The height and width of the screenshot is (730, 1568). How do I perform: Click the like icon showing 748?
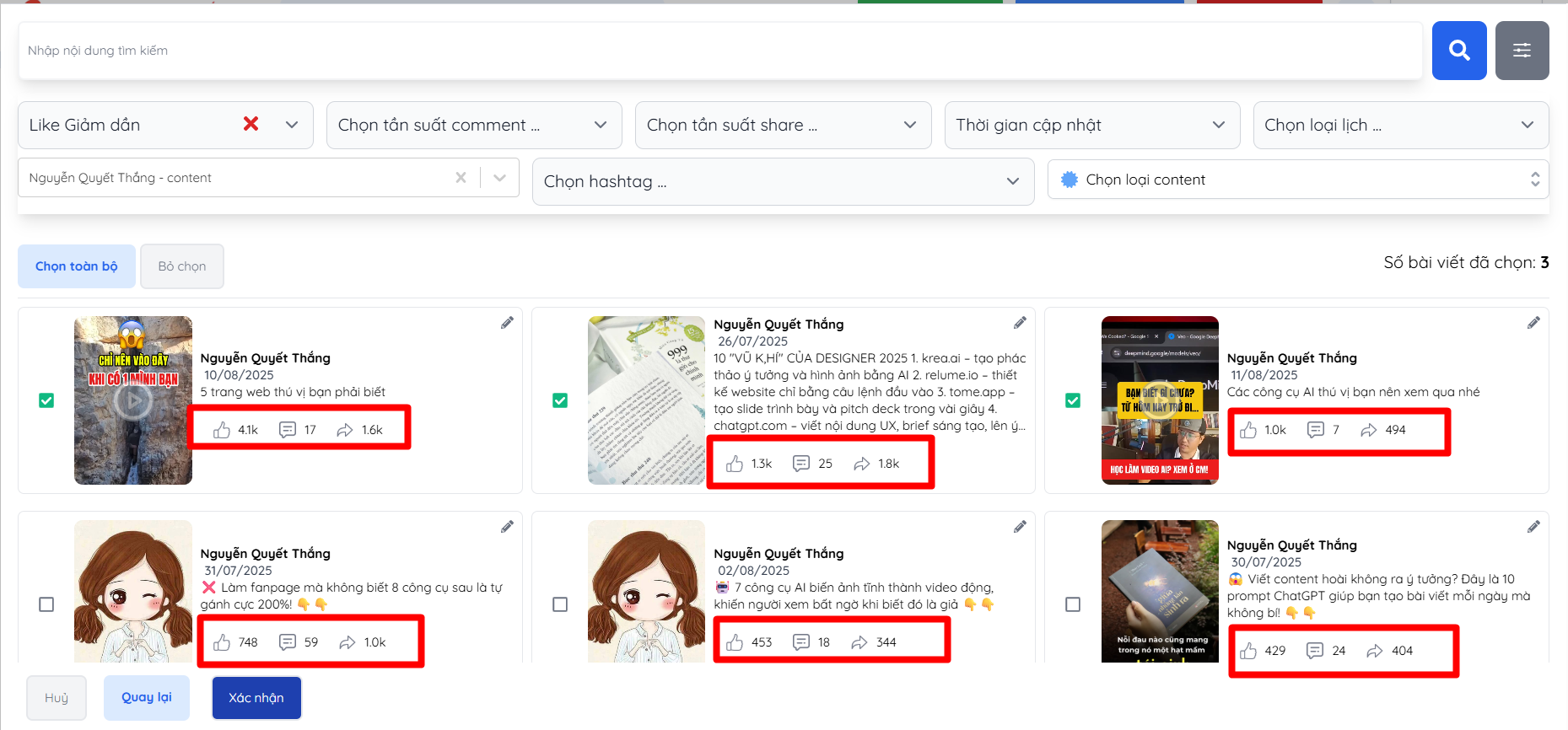tap(222, 642)
